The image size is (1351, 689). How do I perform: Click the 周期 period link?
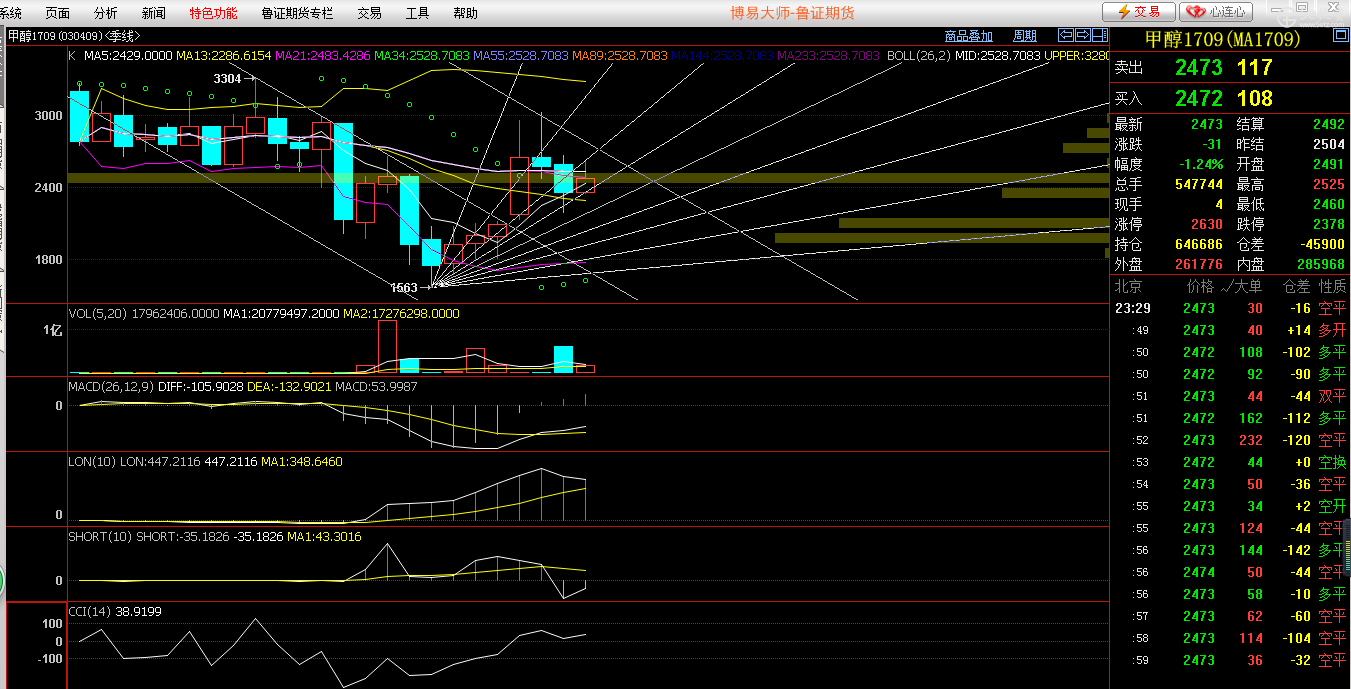click(x=1025, y=36)
